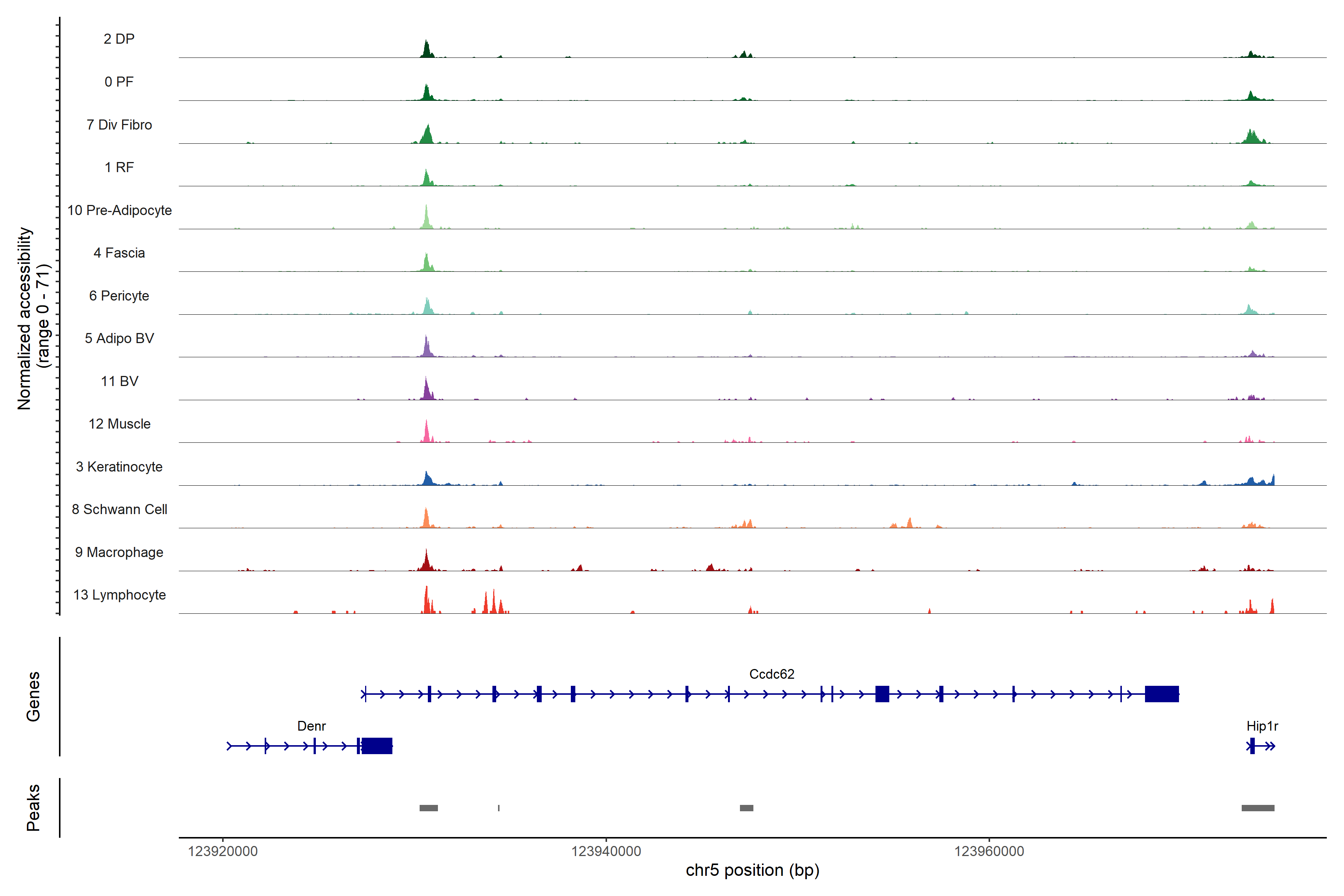Viewport: 1344px width, 896px height.
Task: Click the Ccdc62 gene label
Action: point(771,674)
